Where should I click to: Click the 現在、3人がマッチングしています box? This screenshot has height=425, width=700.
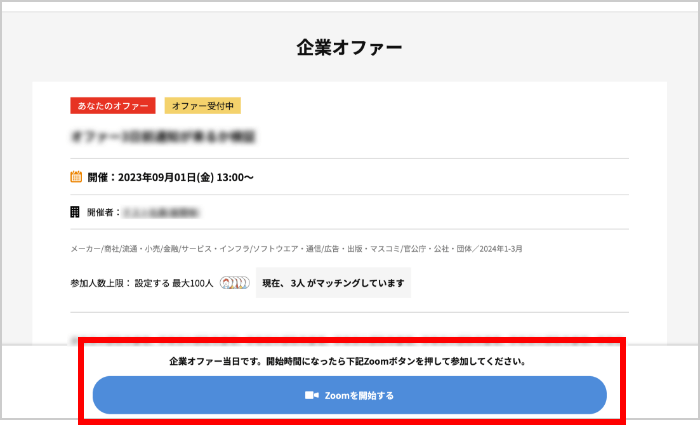333,283
